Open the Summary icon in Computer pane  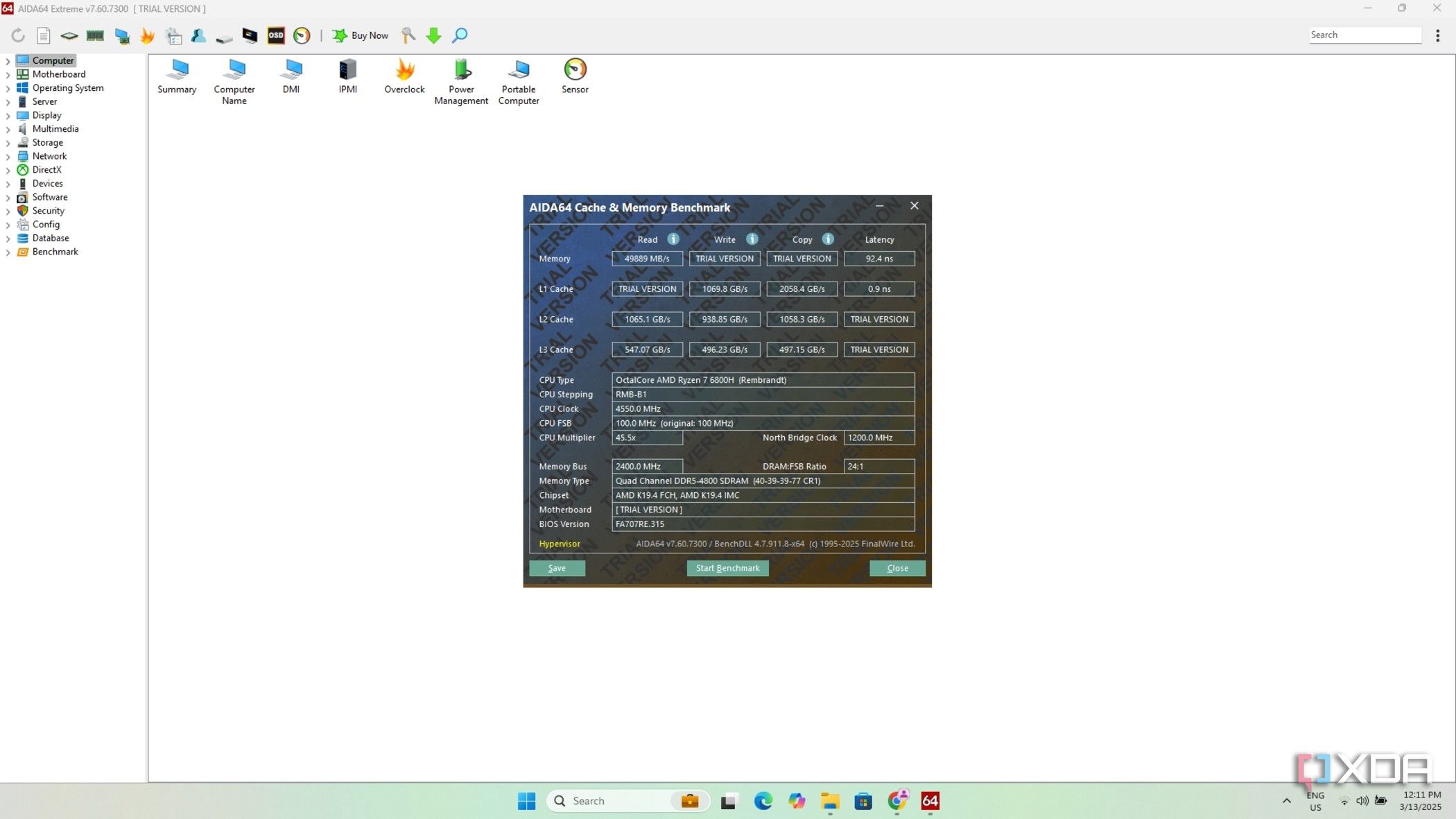[177, 77]
